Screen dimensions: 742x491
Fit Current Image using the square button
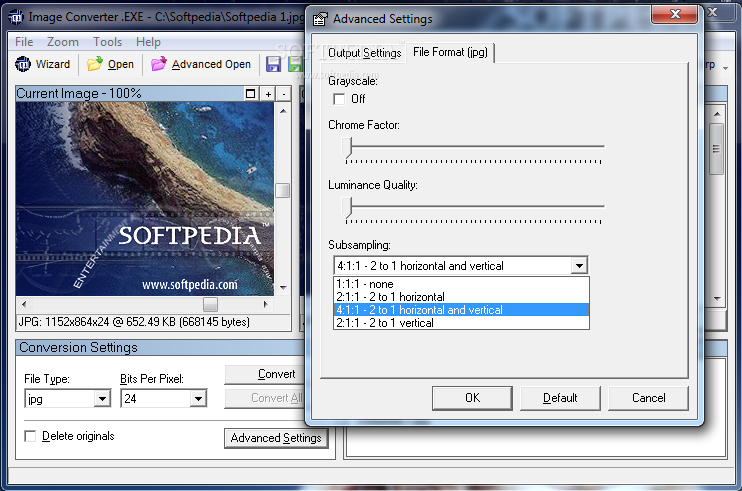(251, 94)
